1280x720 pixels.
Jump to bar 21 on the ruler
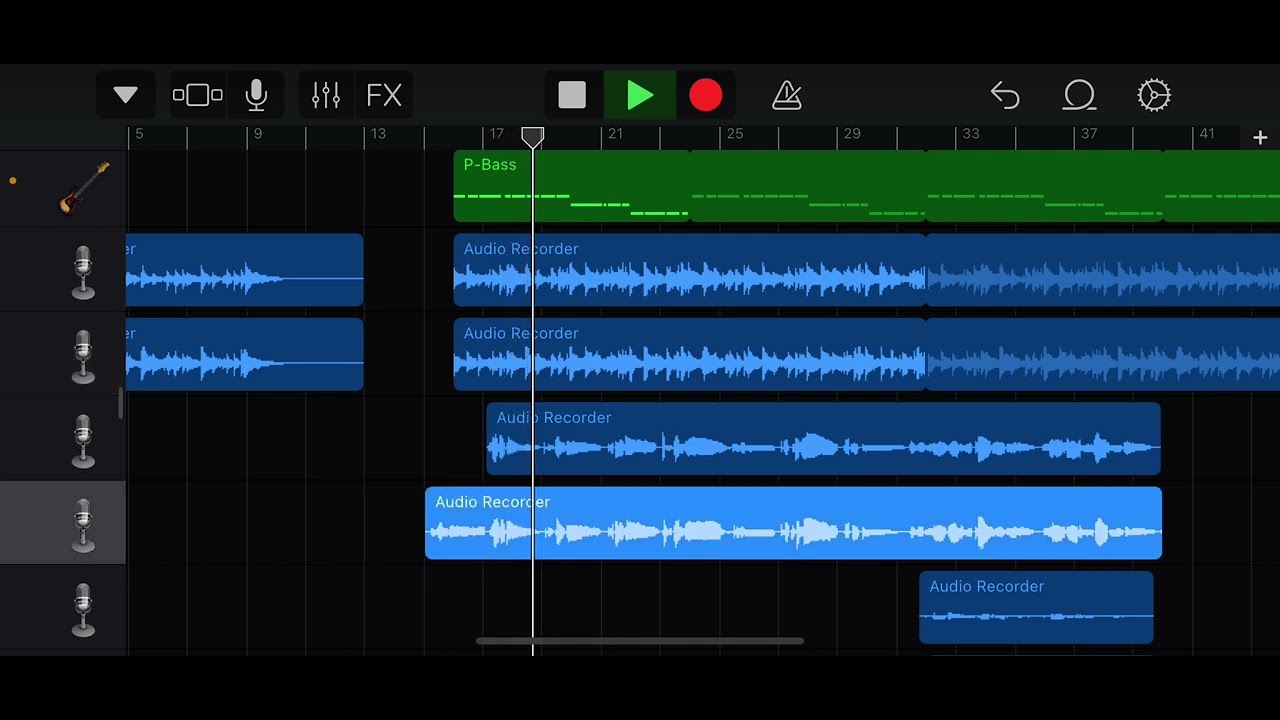coord(615,134)
